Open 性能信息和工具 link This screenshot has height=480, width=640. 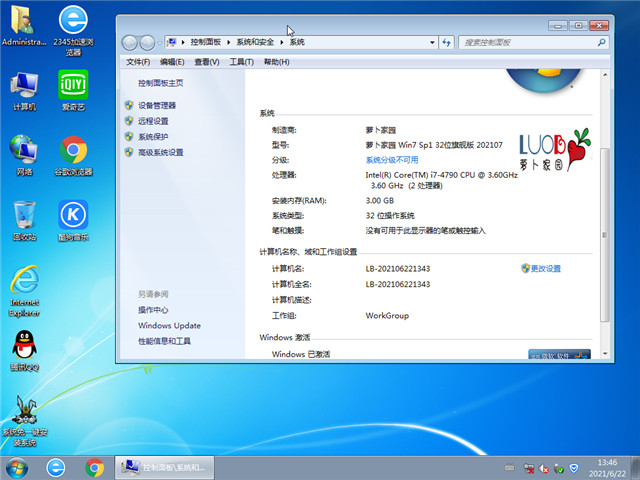click(x=164, y=341)
